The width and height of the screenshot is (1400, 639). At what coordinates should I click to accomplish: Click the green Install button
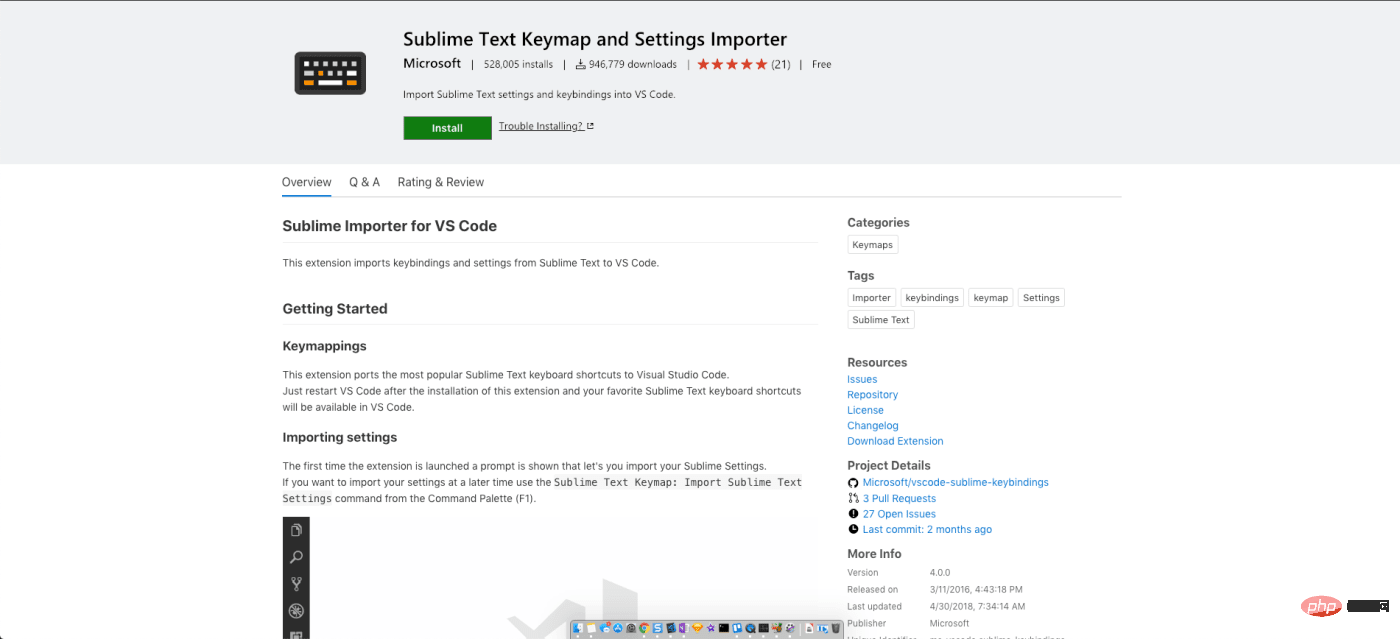tap(447, 128)
